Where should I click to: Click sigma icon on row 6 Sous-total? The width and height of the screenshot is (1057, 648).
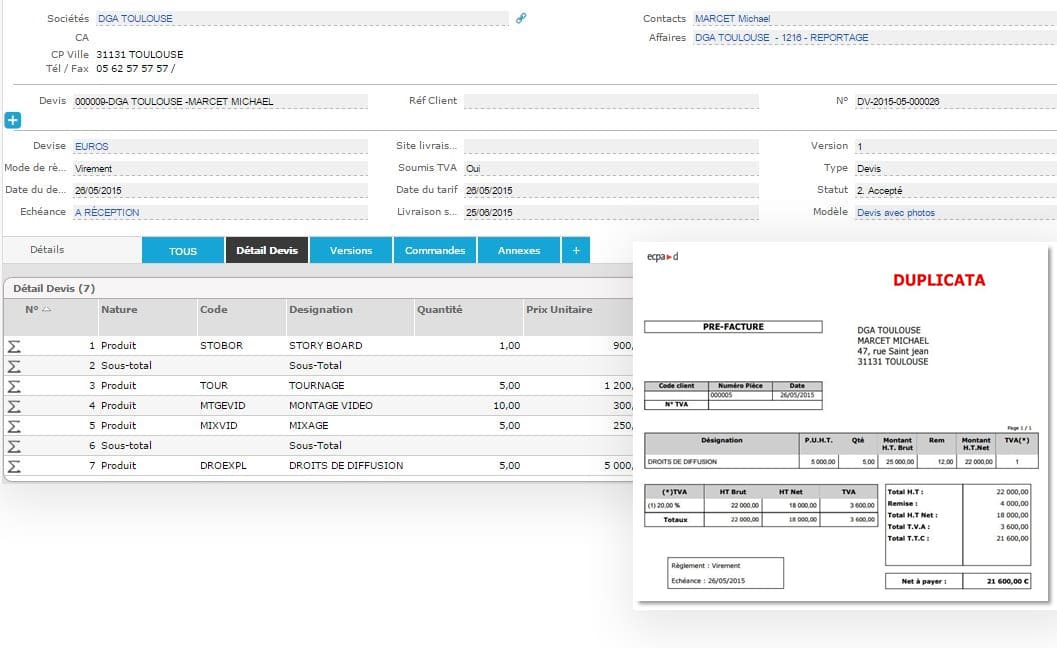click(14, 446)
